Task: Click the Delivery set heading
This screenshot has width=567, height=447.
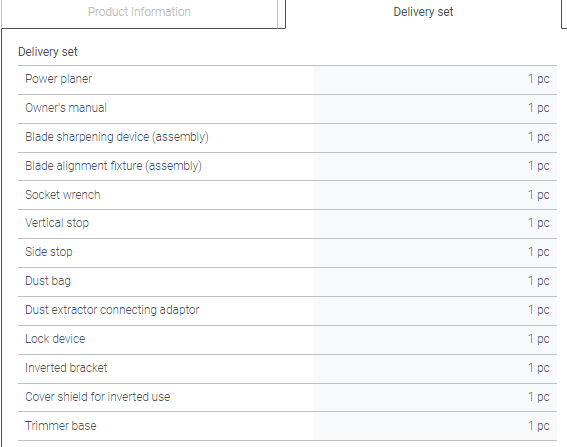Action: [48, 52]
